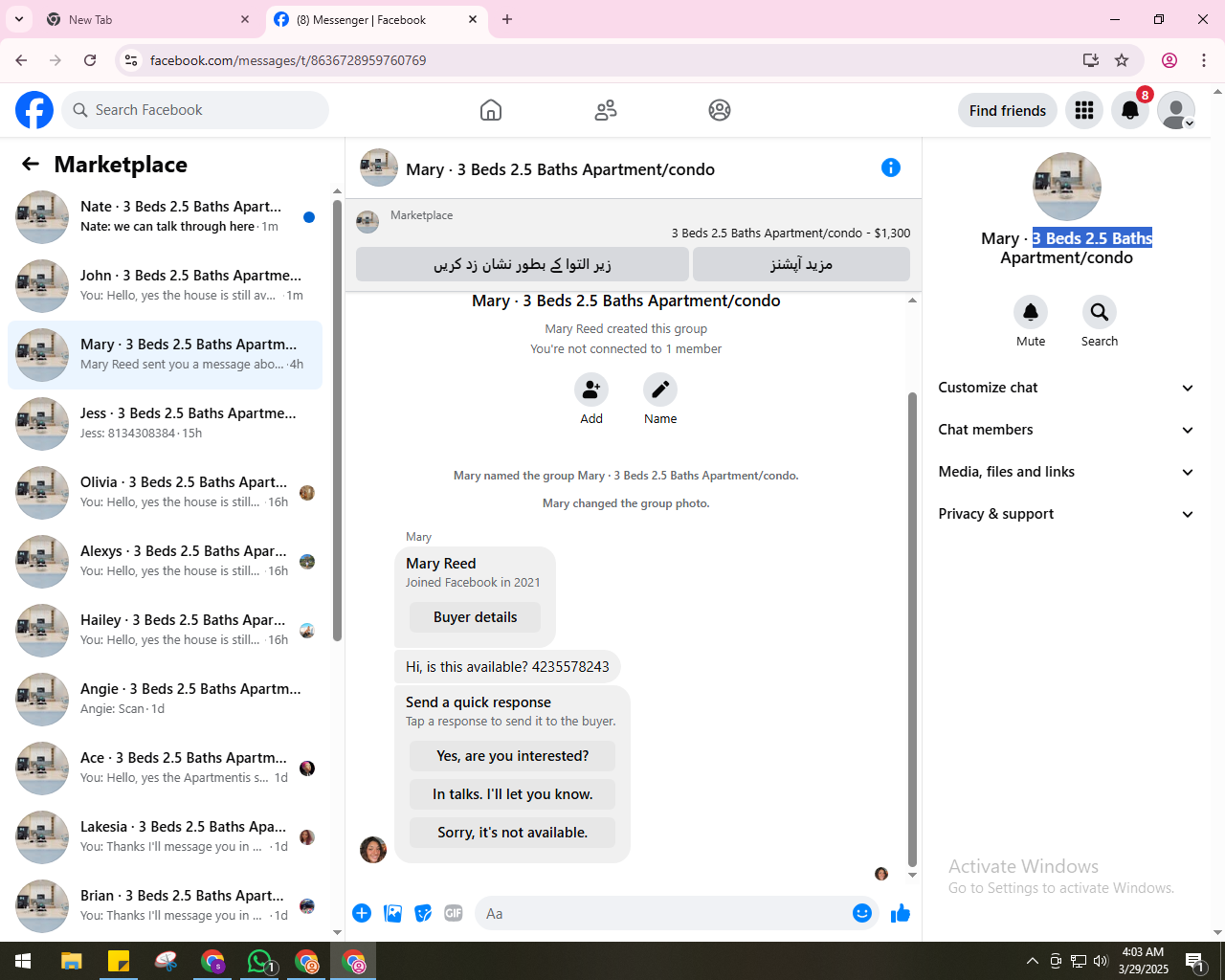Send 'Sorry, it's not available.' response
The height and width of the screenshot is (980, 1225).
512,833
